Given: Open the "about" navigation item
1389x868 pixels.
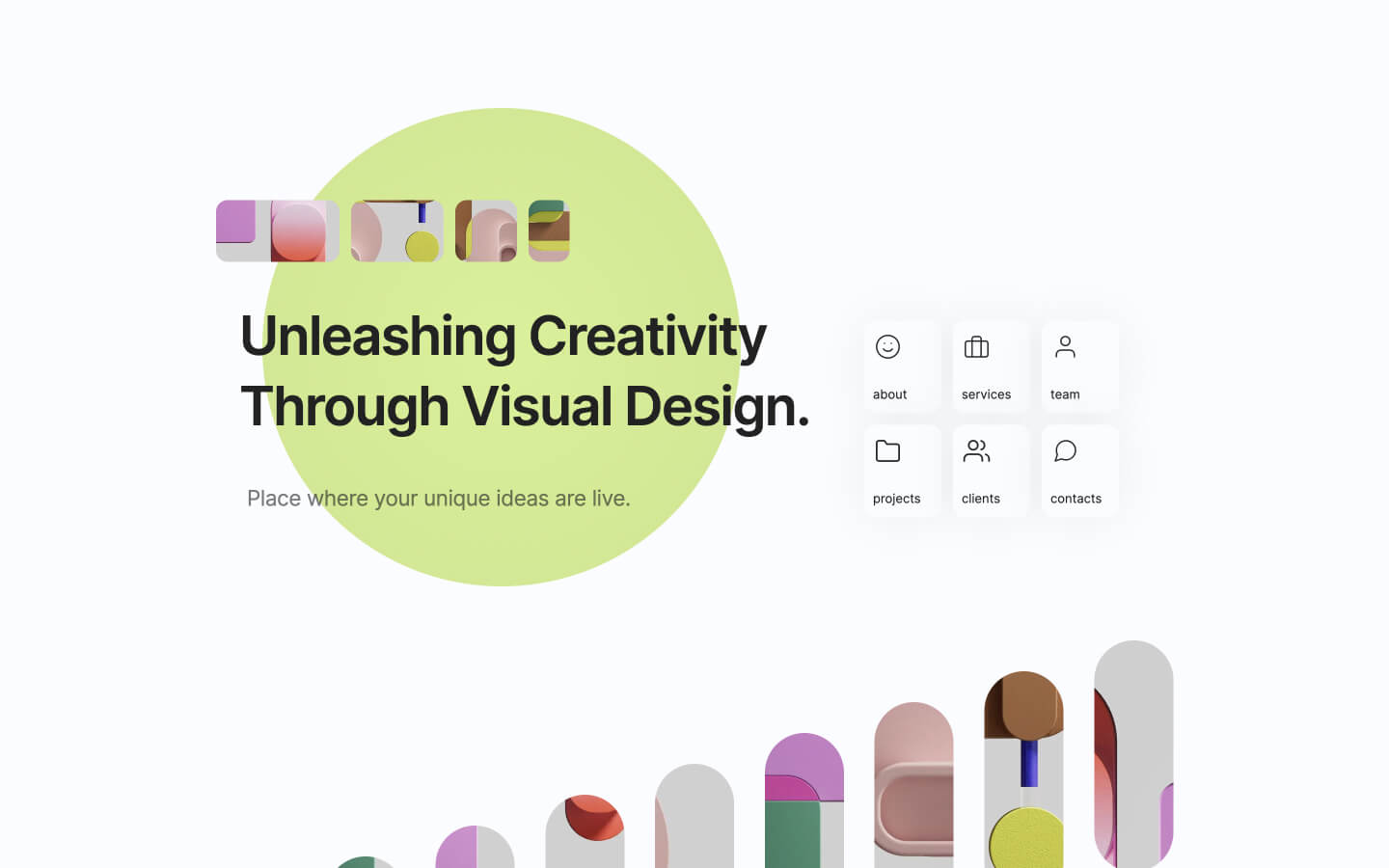Looking at the screenshot, I should pyautogui.click(x=889, y=393).
